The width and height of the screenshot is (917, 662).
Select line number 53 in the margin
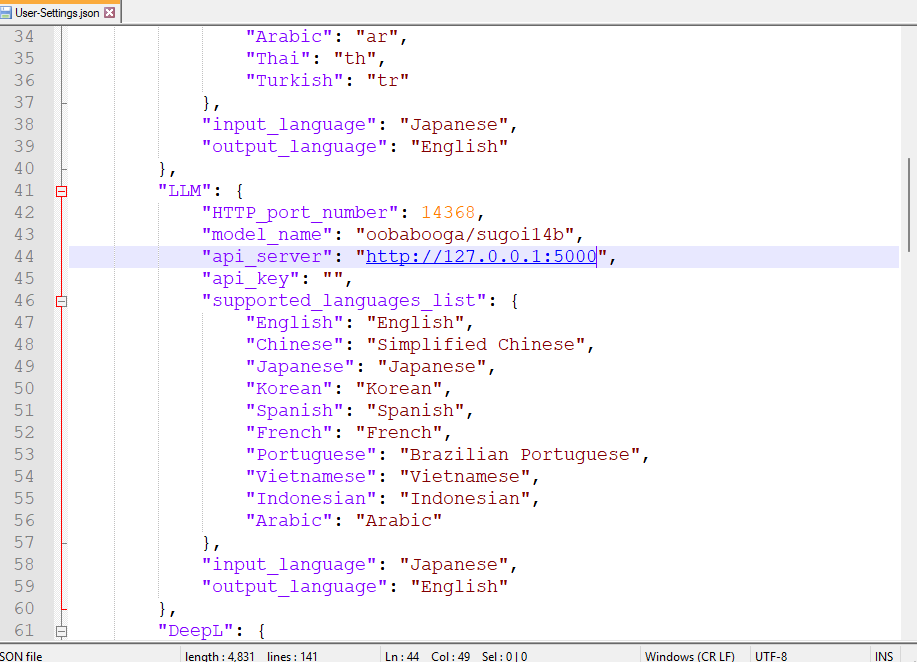(x=25, y=454)
